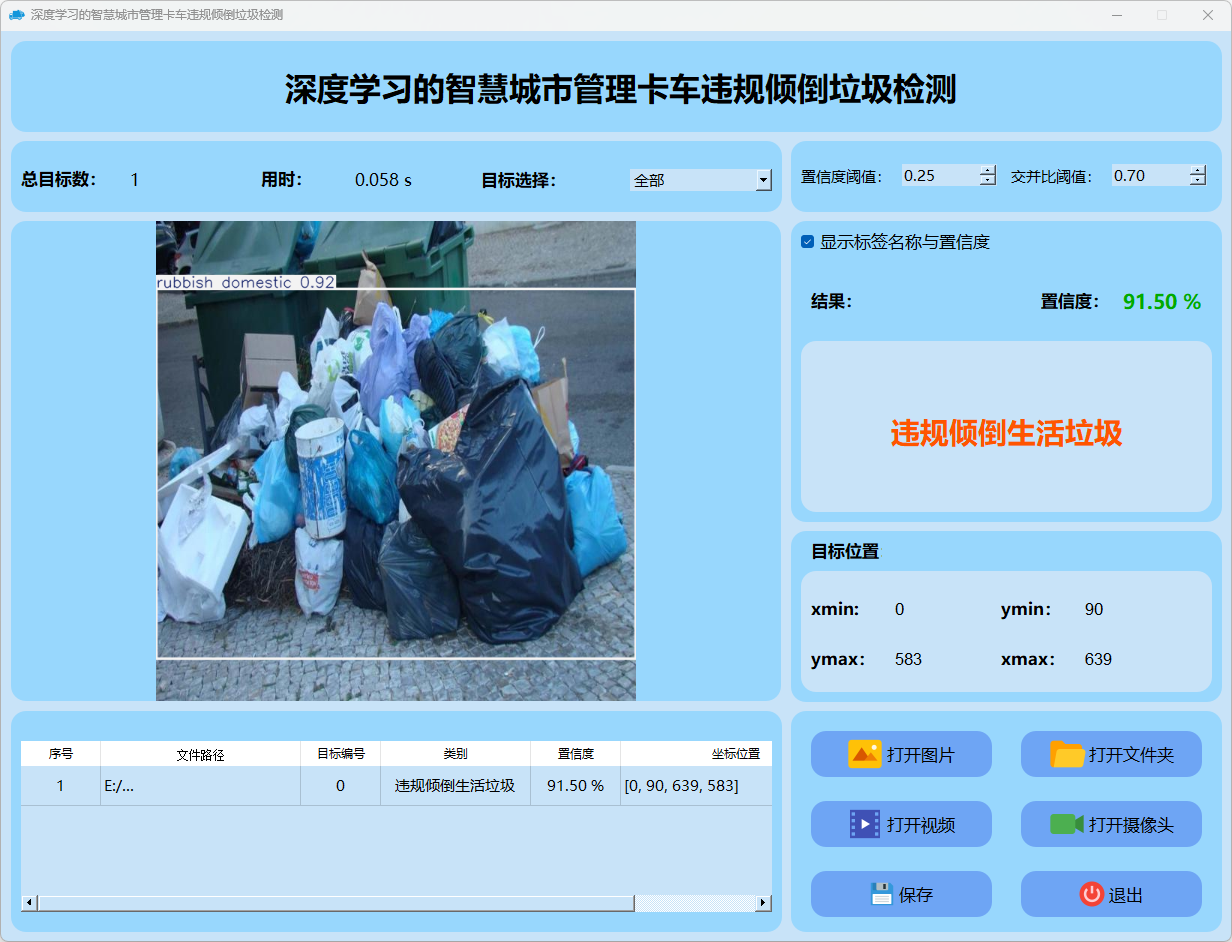1232x942 pixels.
Task: Increase the 置信度阈值 value with up arrow
Action: [988, 170]
